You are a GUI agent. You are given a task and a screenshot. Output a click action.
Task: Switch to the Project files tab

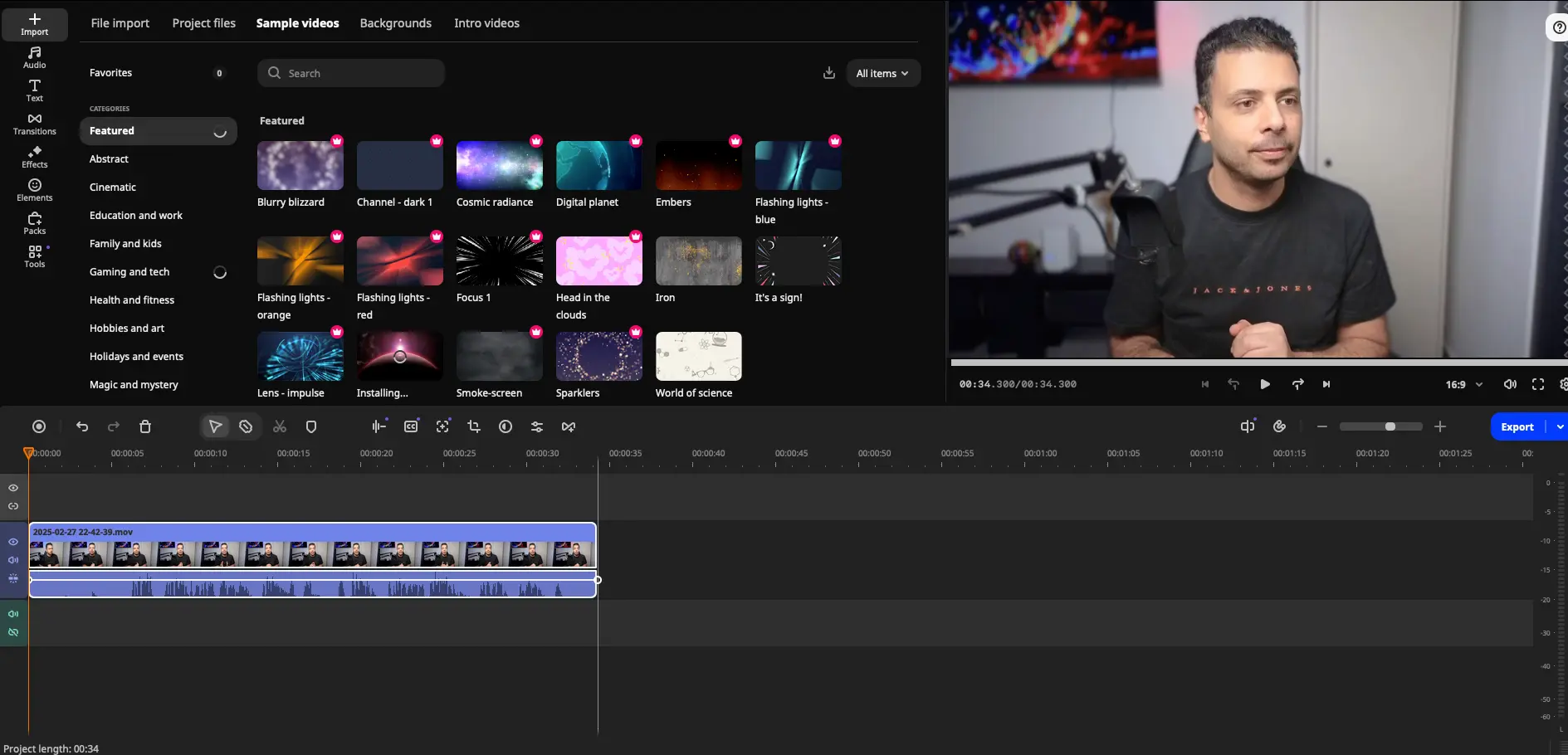(x=203, y=23)
